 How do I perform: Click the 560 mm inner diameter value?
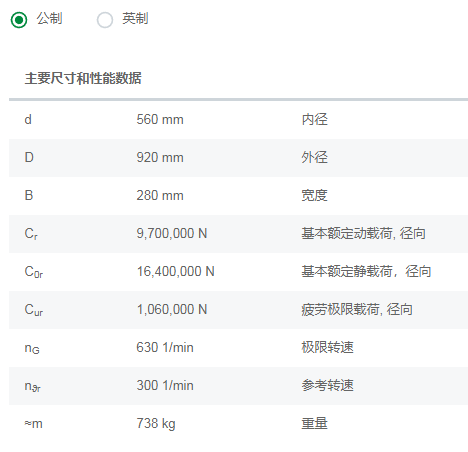(x=160, y=120)
